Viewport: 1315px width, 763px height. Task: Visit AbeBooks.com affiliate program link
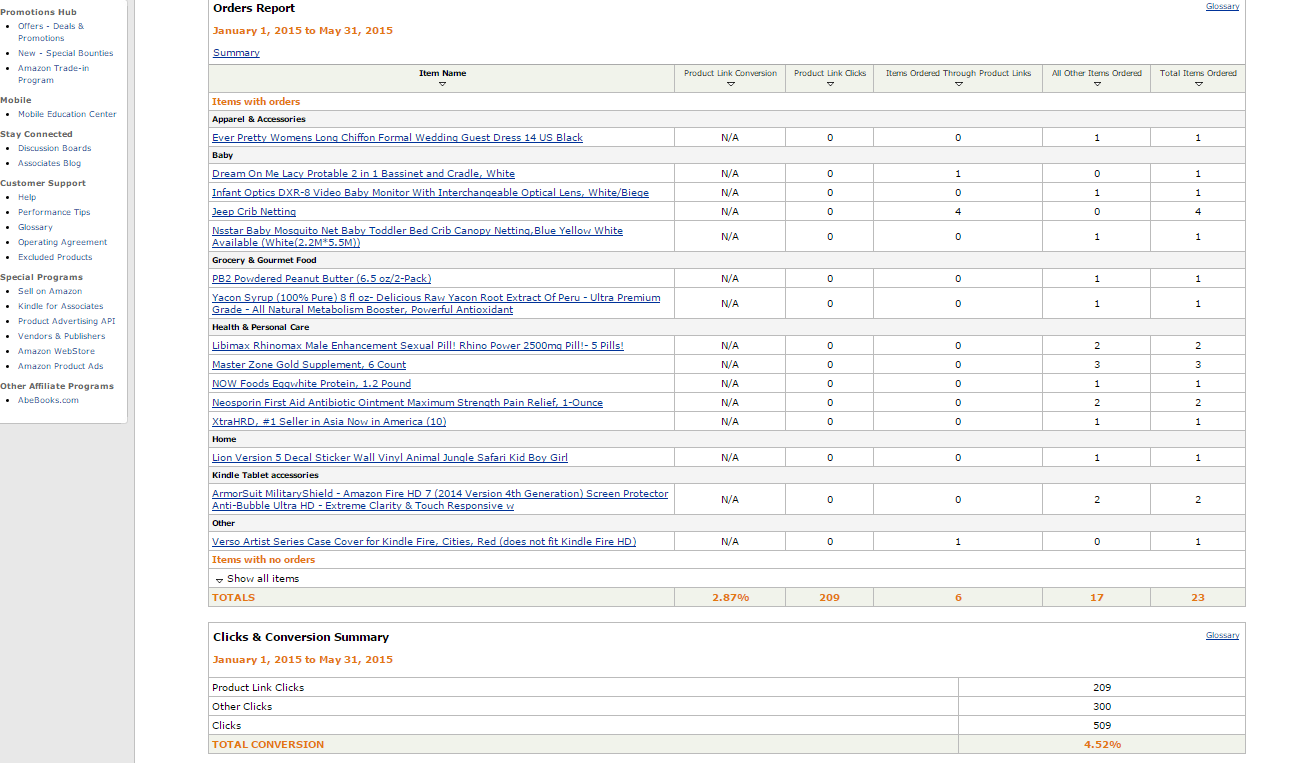click(x=48, y=401)
